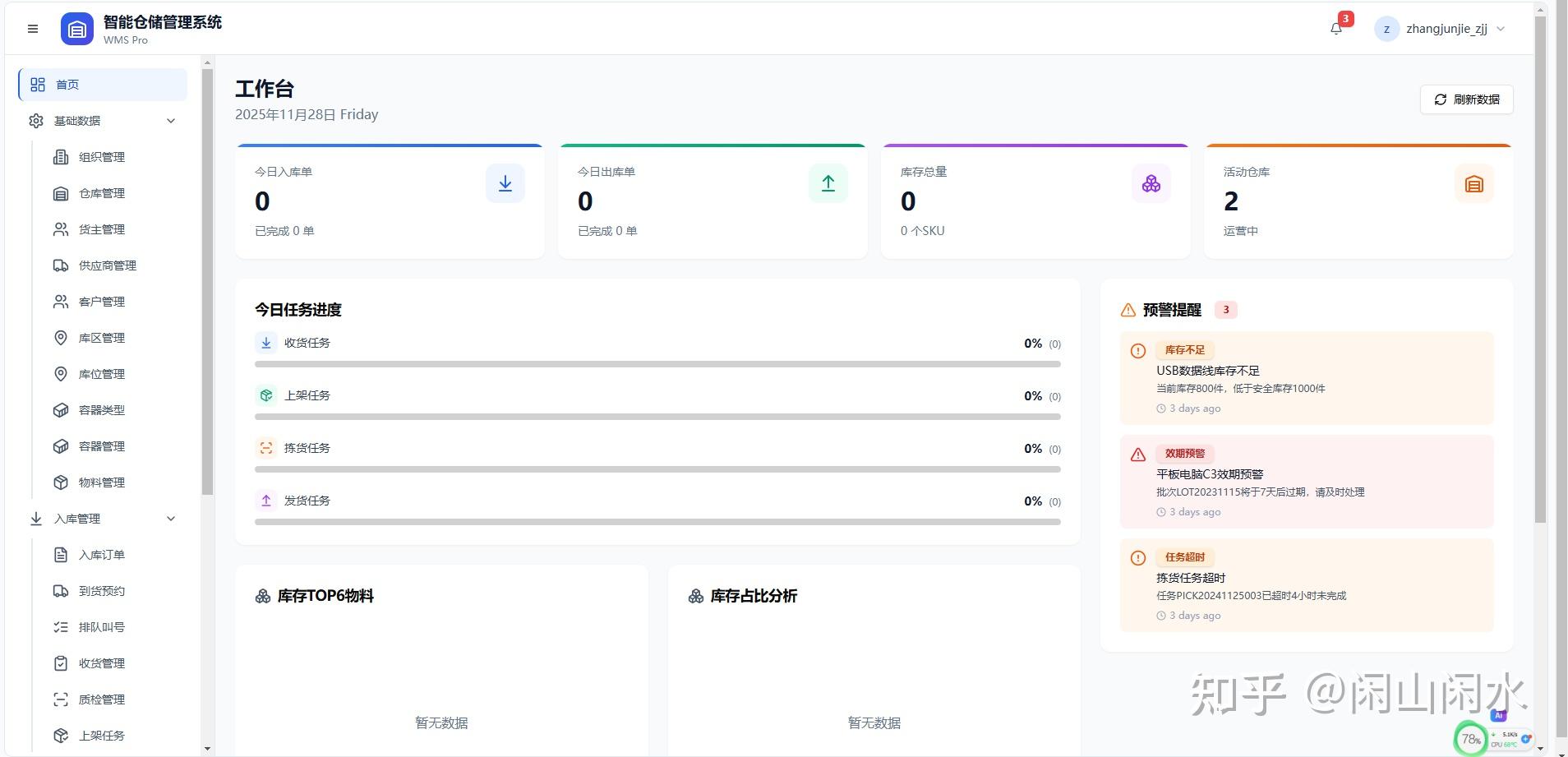This screenshot has height=757, width=1568.
Task: Click the scan icon for 质检管理
Action: [x=61, y=699]
